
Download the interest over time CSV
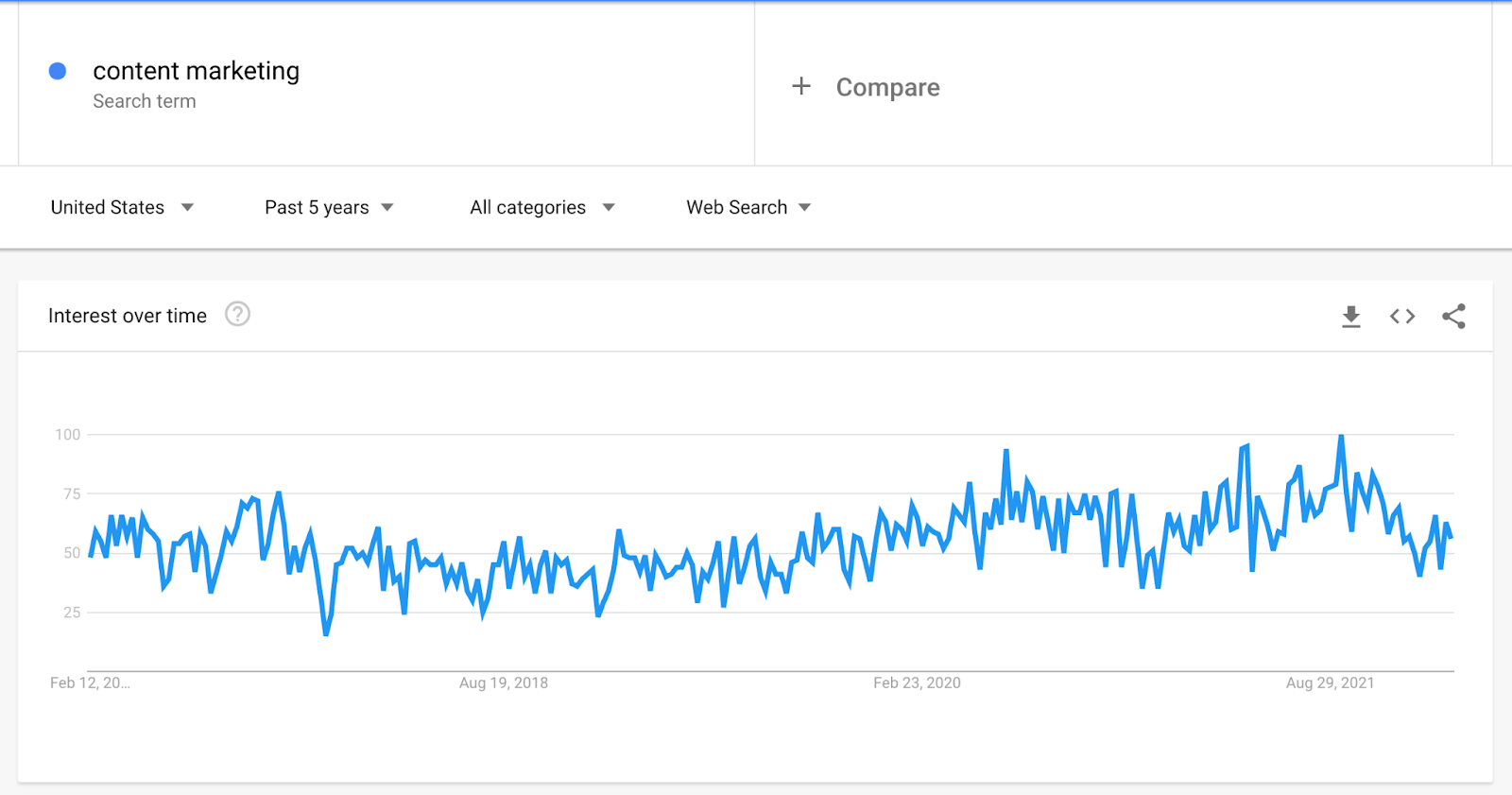(1351, 317)
